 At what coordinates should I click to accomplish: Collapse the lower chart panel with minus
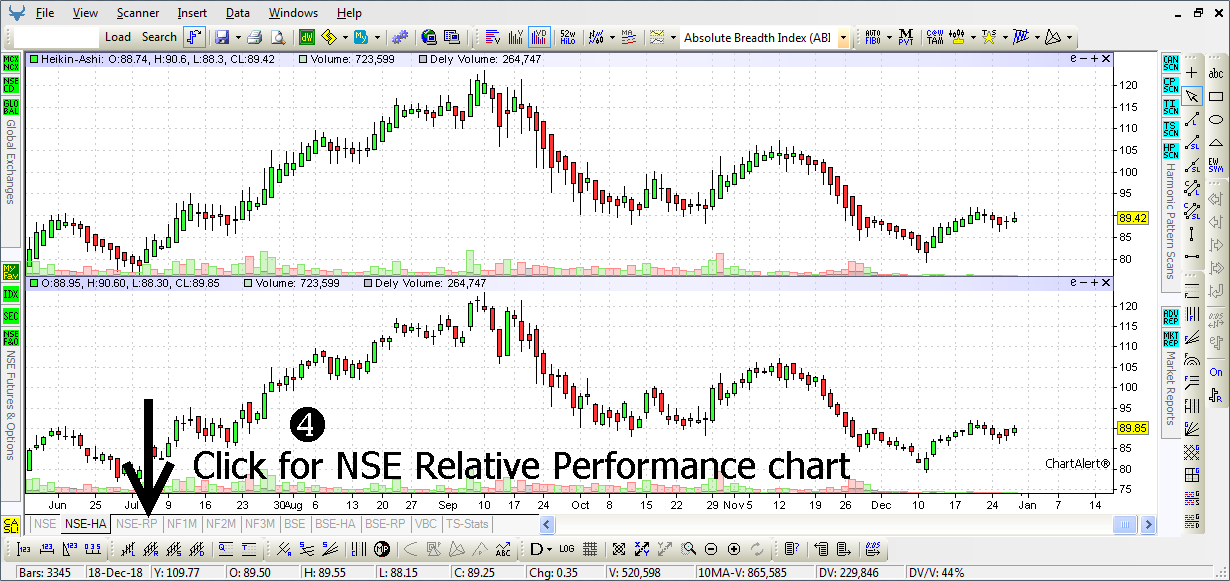click(1082, 283)
